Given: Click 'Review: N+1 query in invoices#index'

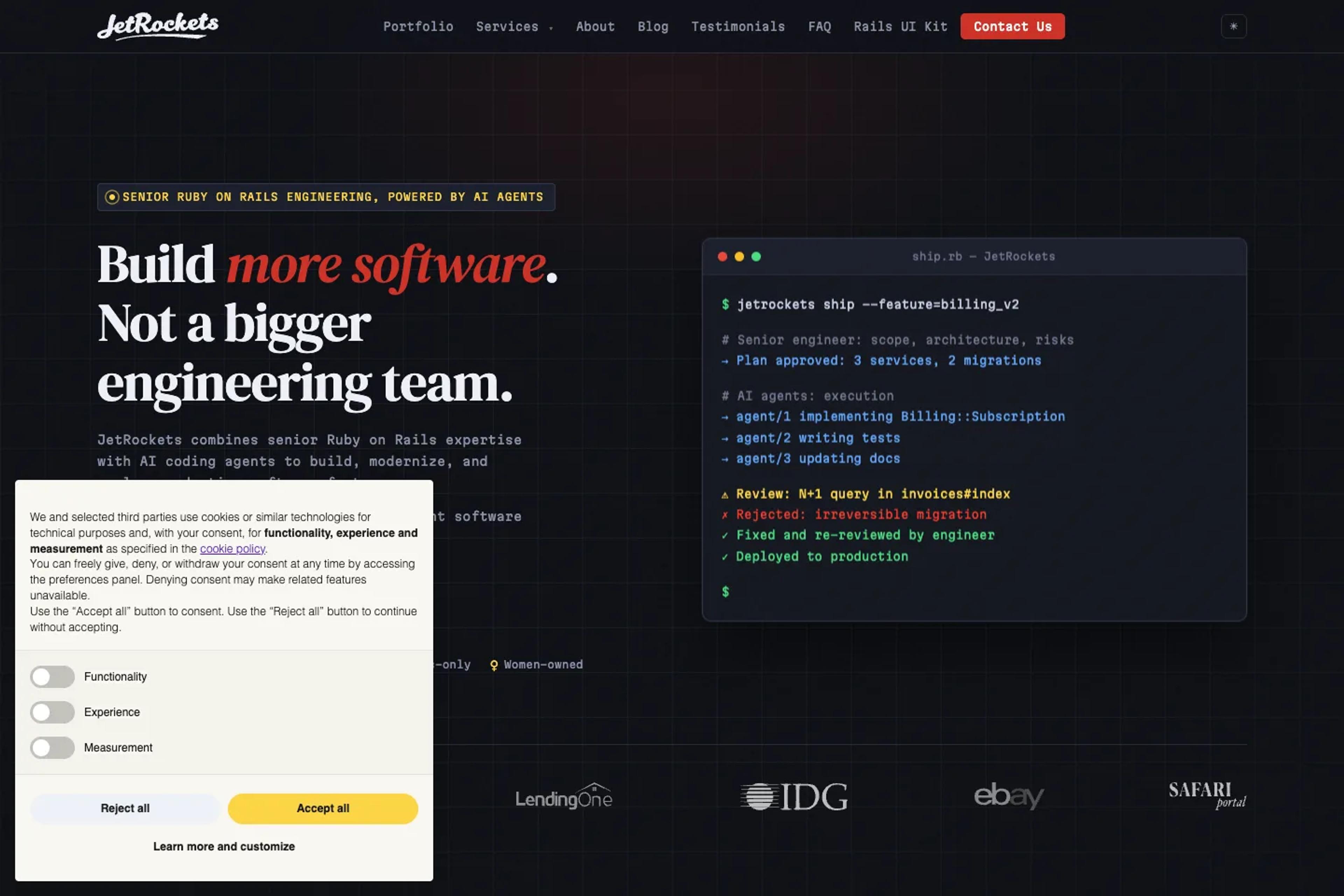Looking at the screenshot, I should 865,494.
